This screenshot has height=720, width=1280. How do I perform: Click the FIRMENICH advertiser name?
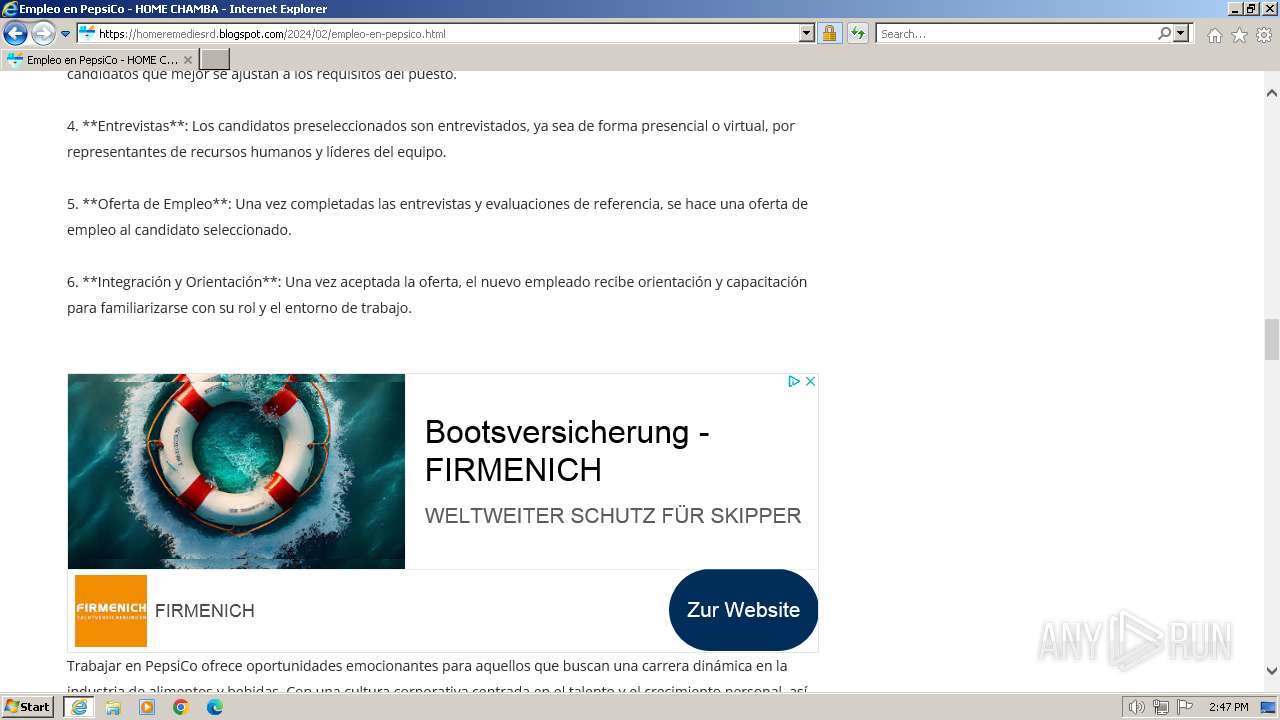[x=205, y=611]
